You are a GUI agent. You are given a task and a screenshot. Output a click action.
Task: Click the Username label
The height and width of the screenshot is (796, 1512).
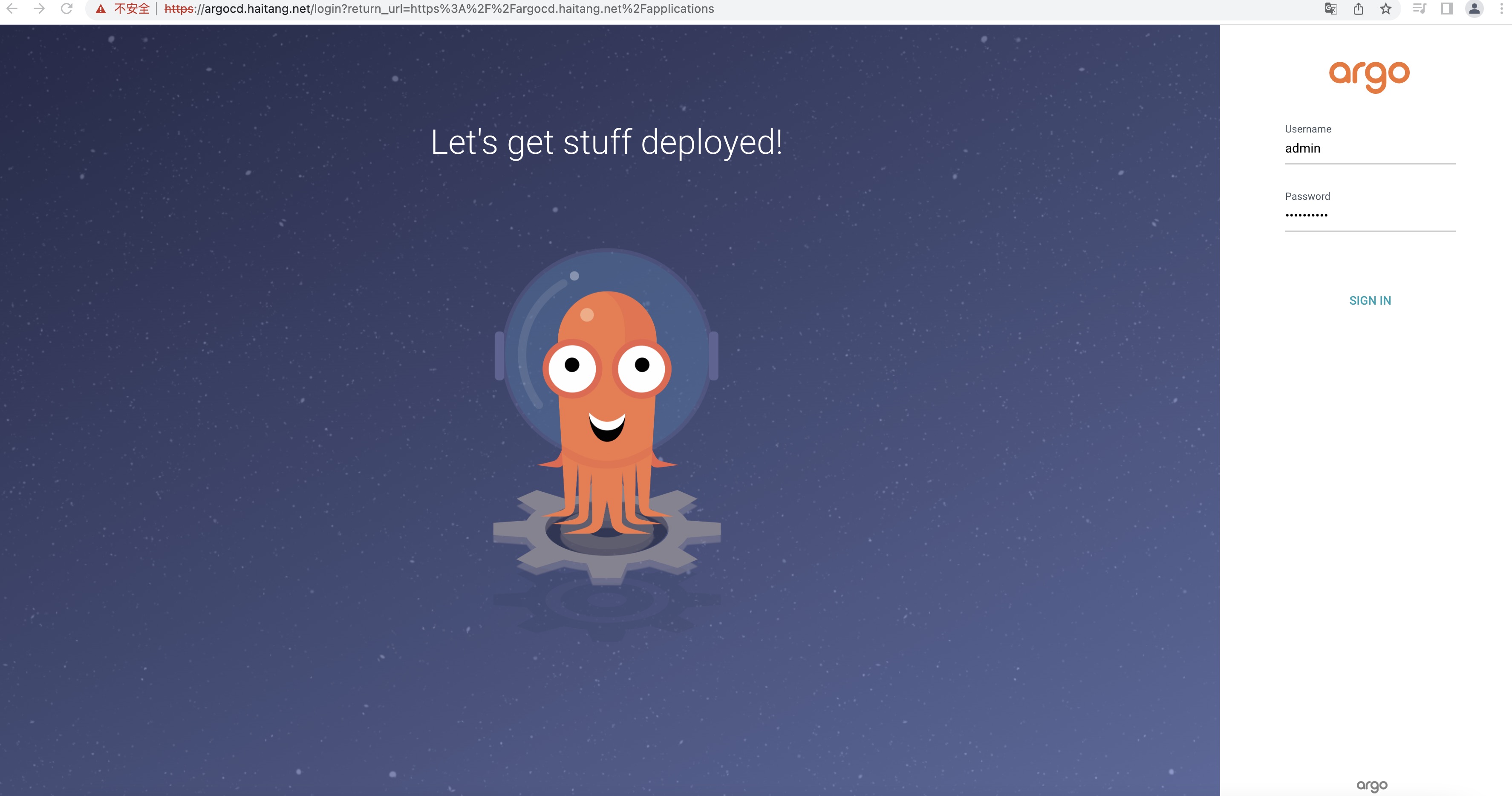point(1308,129)
